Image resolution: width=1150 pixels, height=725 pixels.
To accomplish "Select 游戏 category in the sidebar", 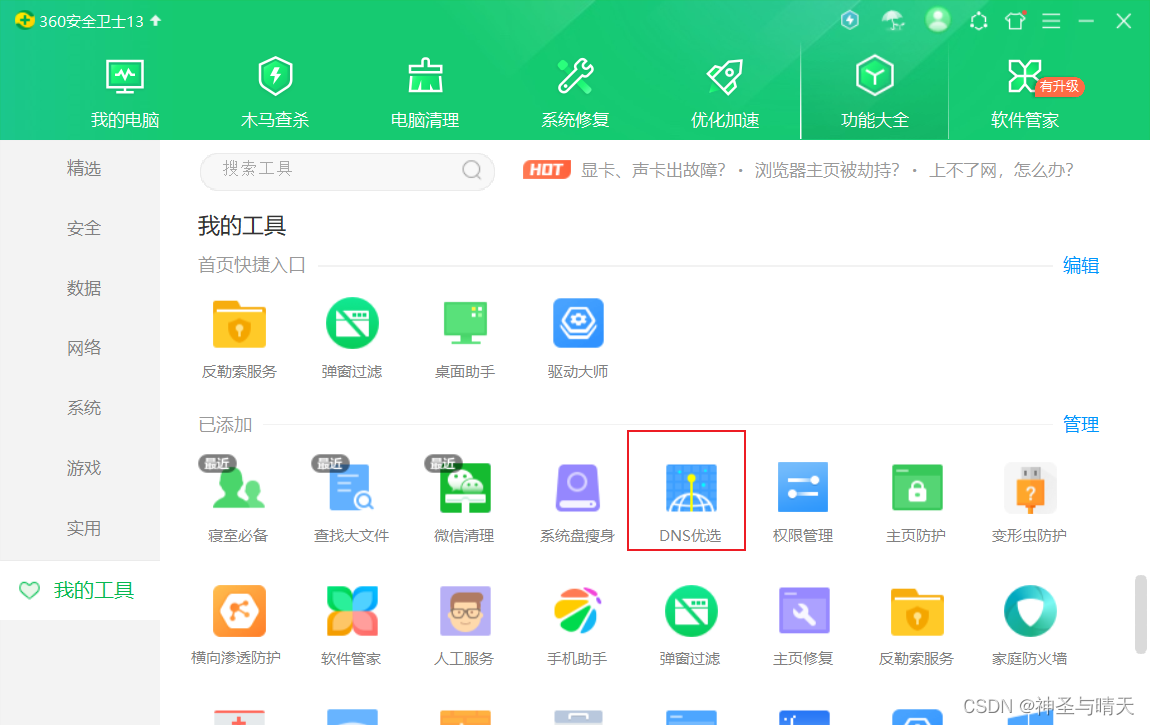I will point(84,468).
